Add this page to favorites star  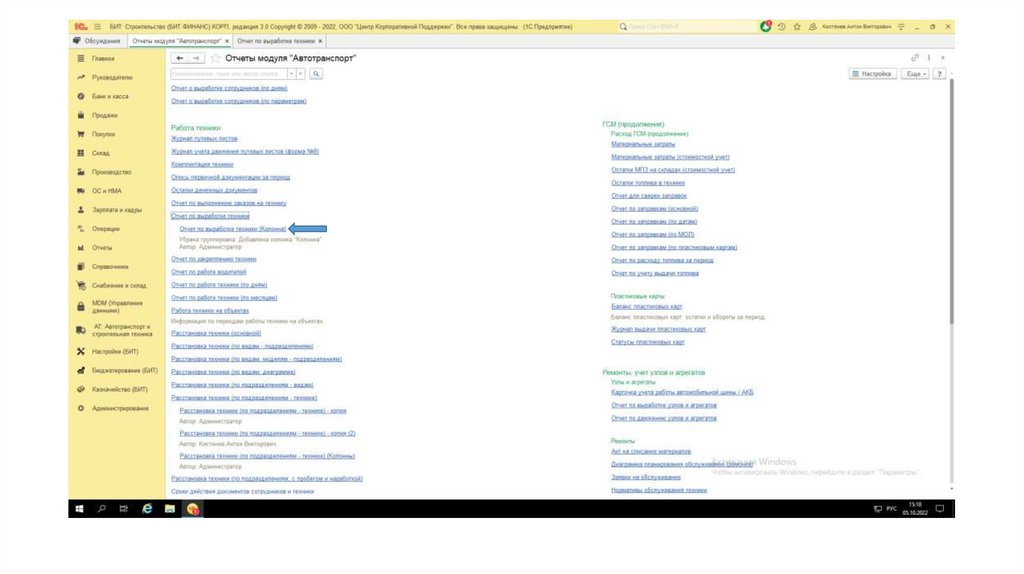pyautogui.click(x=215, y=58)
